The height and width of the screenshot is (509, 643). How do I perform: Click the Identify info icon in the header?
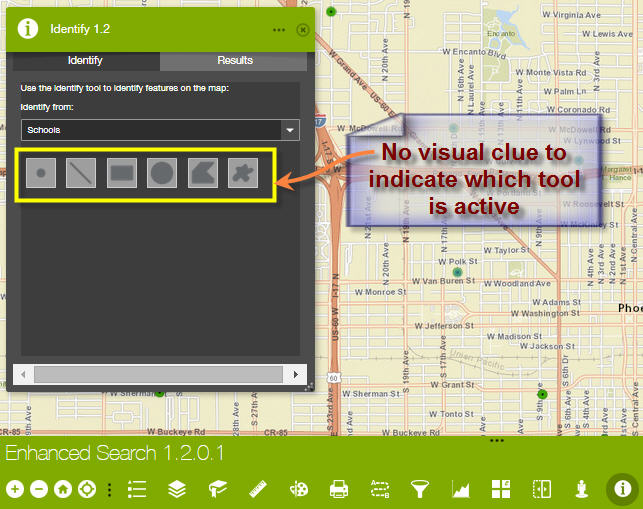tap(27, 29)
